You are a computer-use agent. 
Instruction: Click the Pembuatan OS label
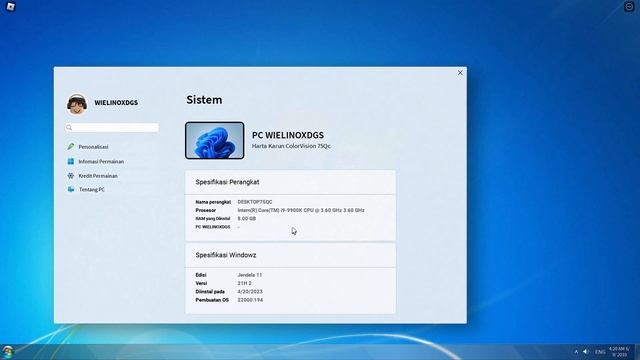point(212,300)
